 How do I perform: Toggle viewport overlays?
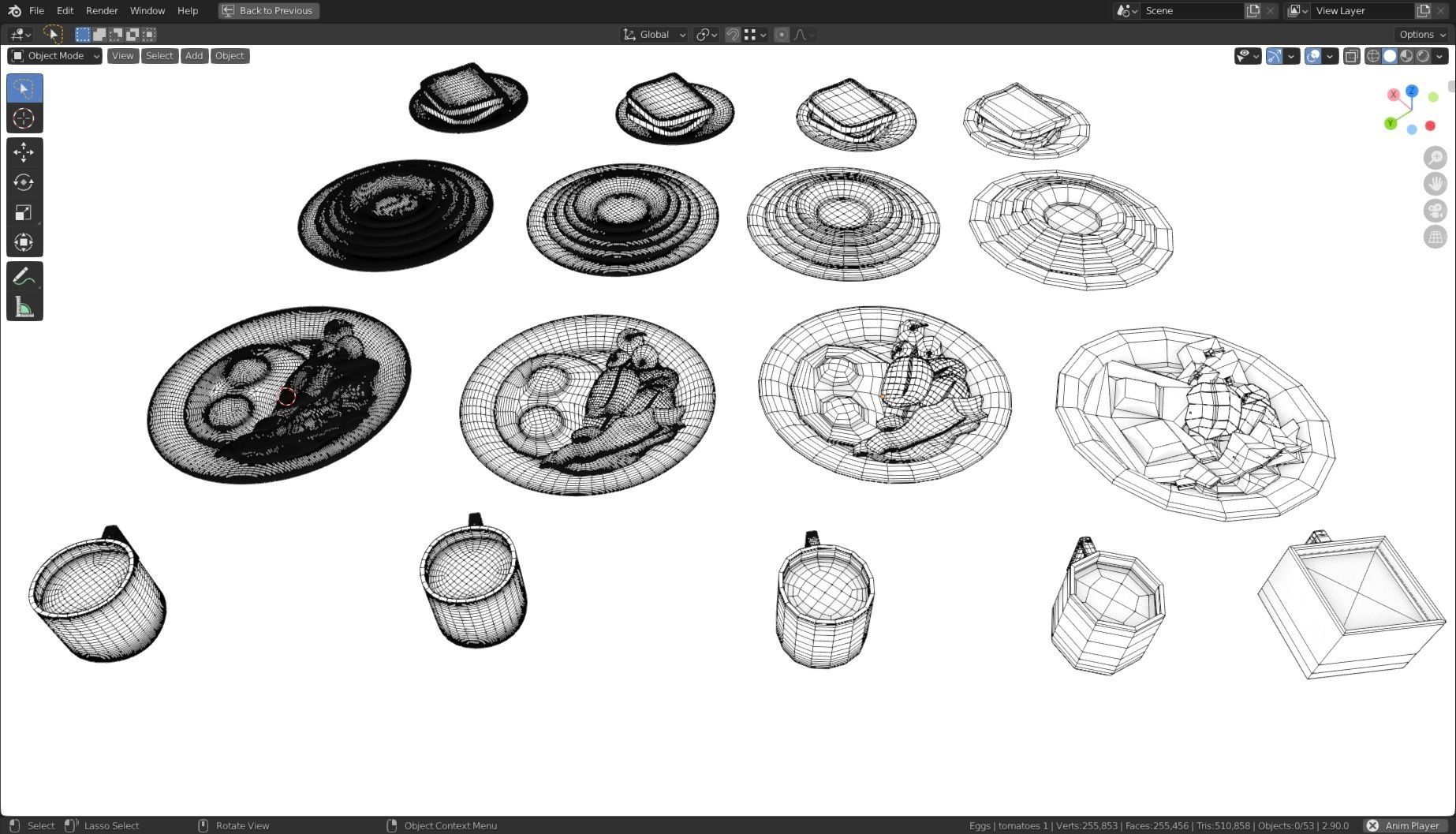click(x=1313, y=56)
